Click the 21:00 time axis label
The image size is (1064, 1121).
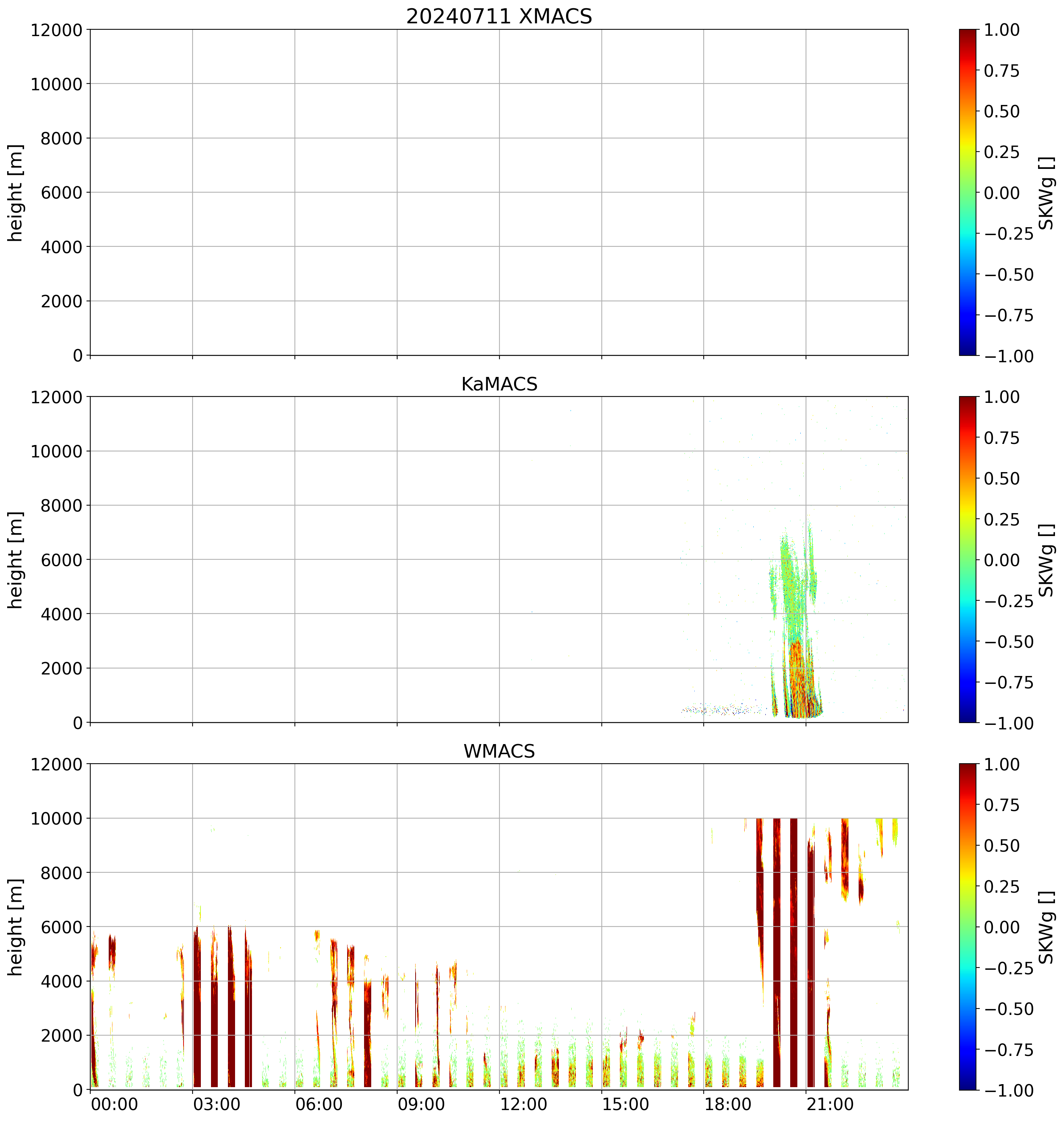point(830,1104)
